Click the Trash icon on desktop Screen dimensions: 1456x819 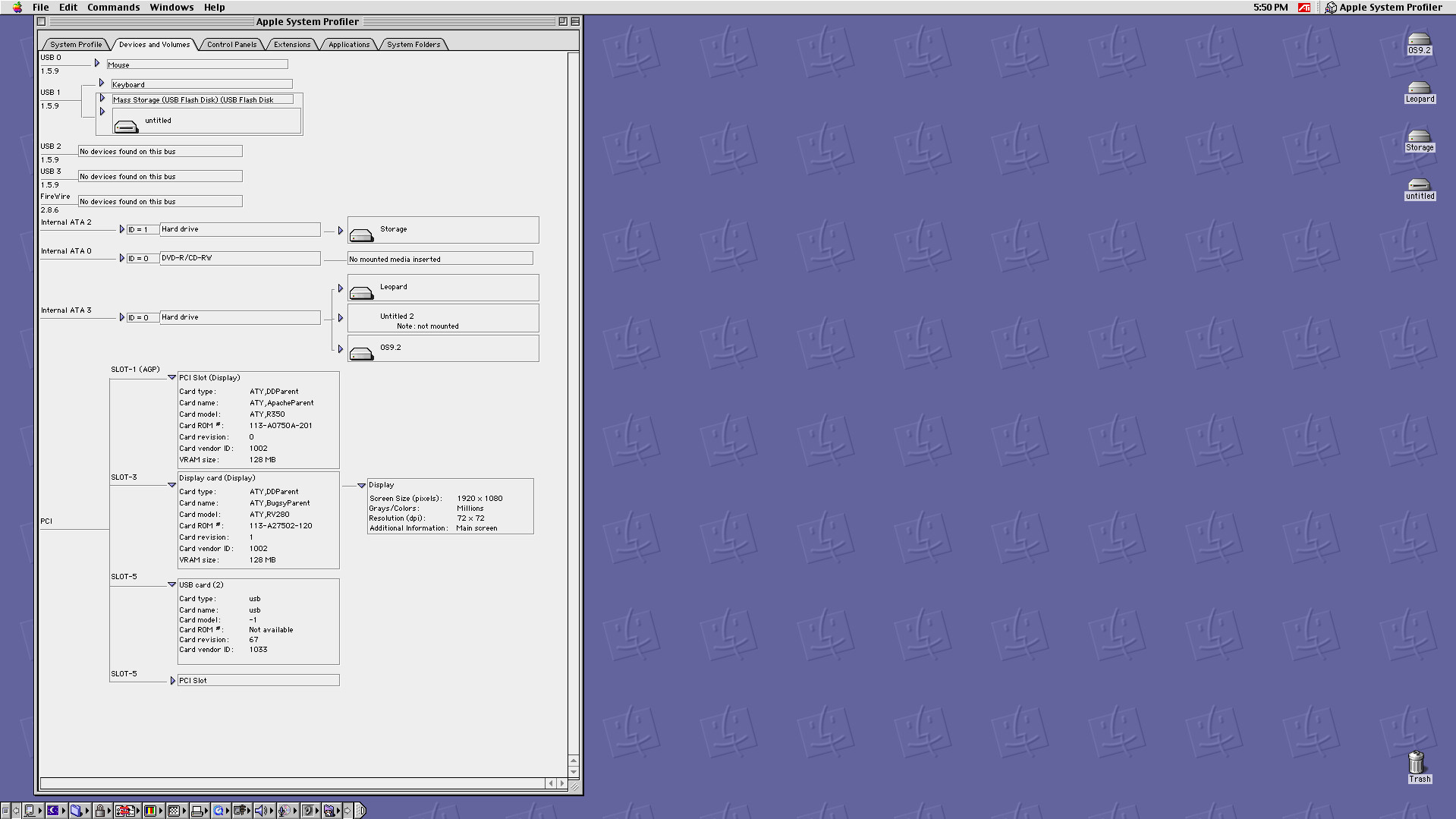click(x=1416, y=763)
